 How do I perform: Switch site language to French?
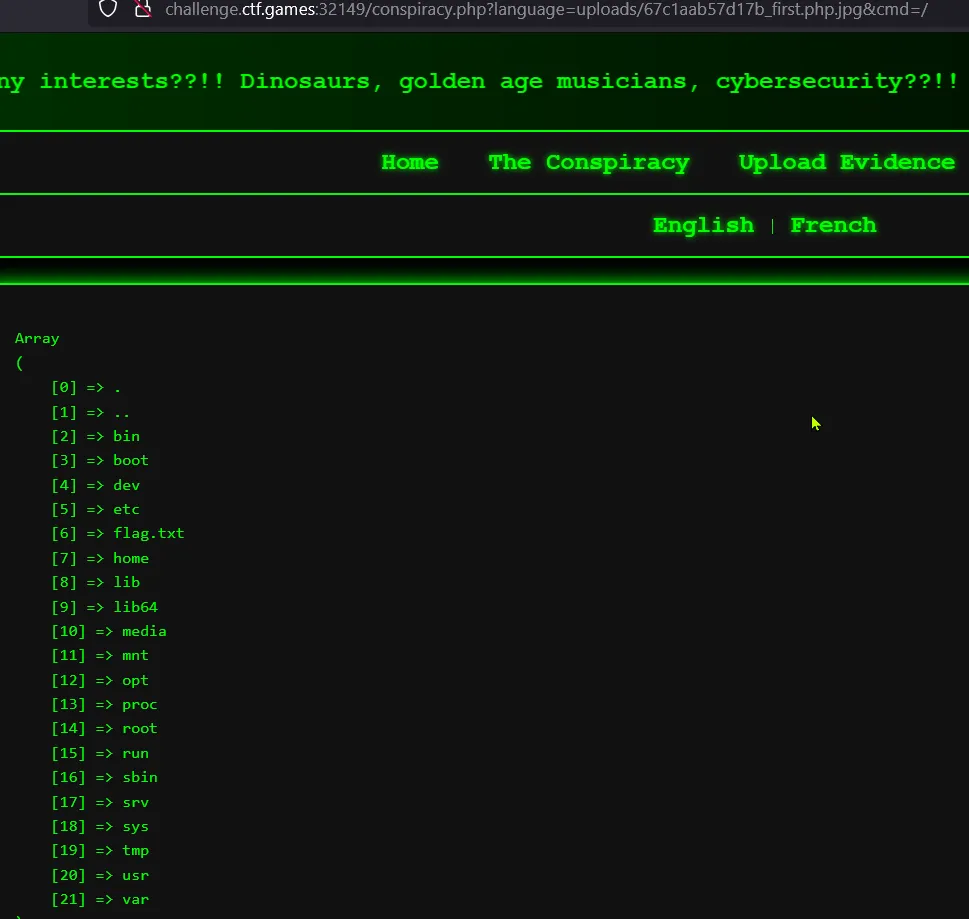tap(833, 225)
